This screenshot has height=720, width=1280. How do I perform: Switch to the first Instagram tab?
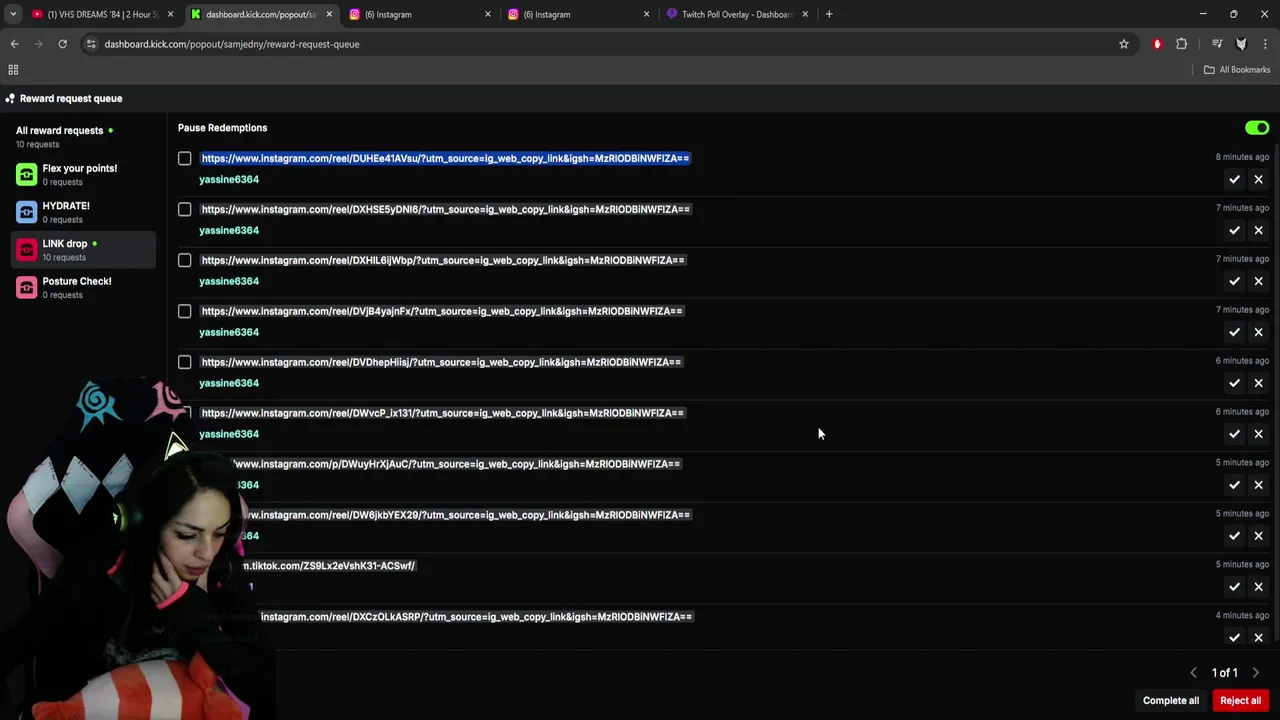[418, 14]
